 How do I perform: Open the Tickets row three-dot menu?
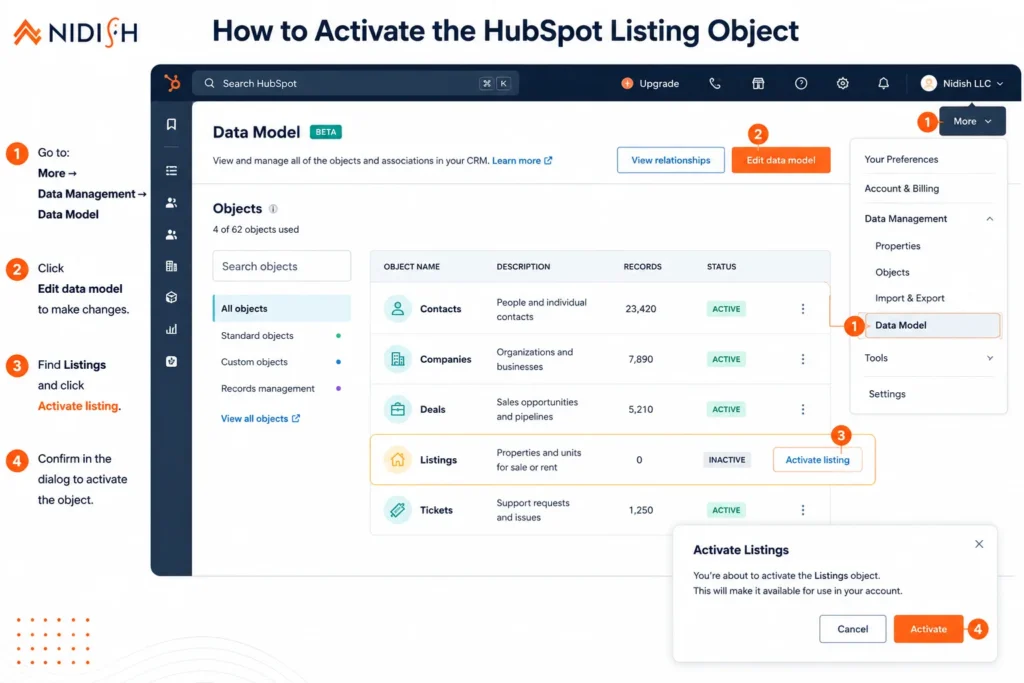[x=803, y=510]
